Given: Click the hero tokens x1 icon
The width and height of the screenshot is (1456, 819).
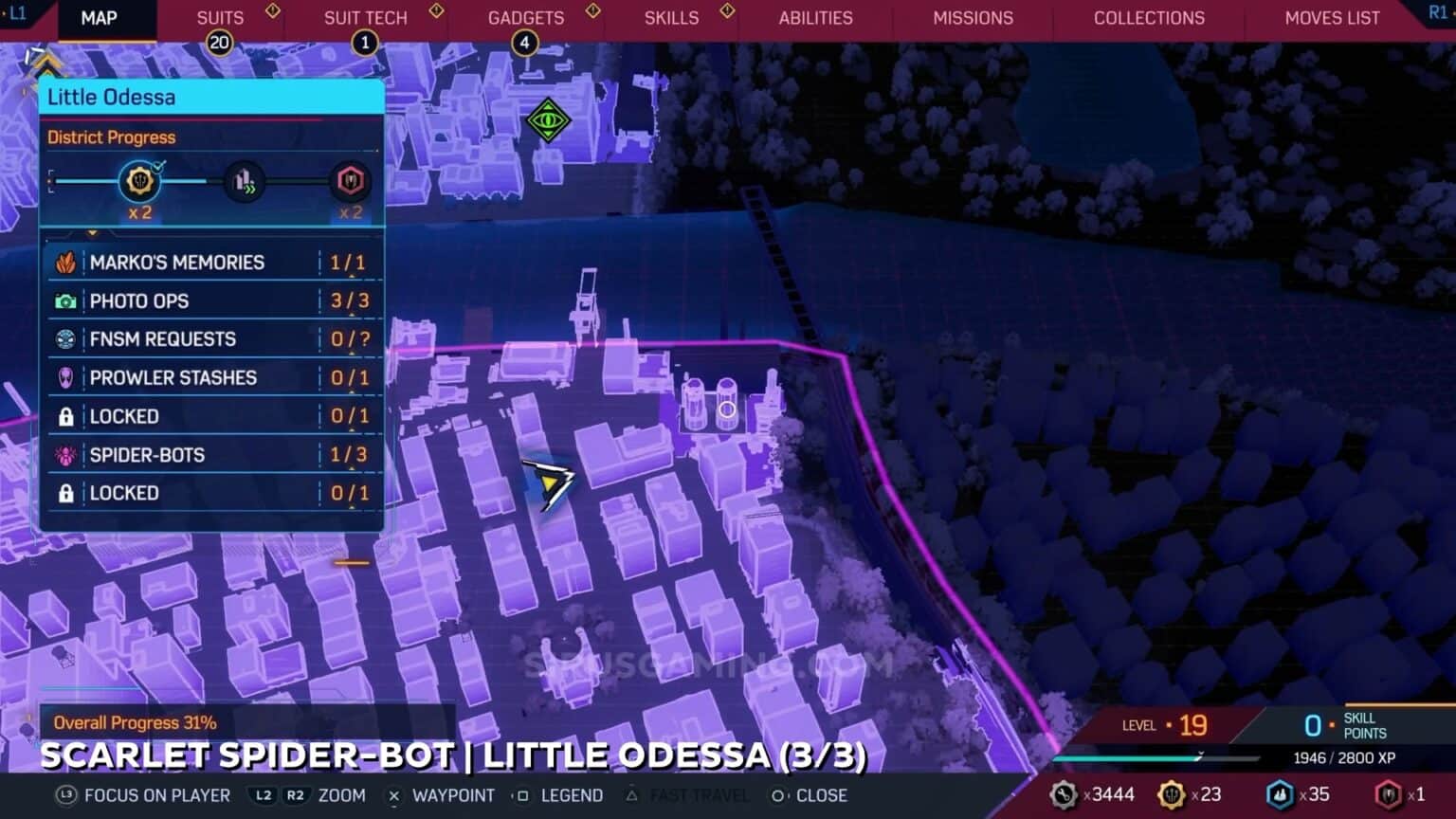Looking at the screenshot, I should pyautogui.click(x=1388, y=794).
